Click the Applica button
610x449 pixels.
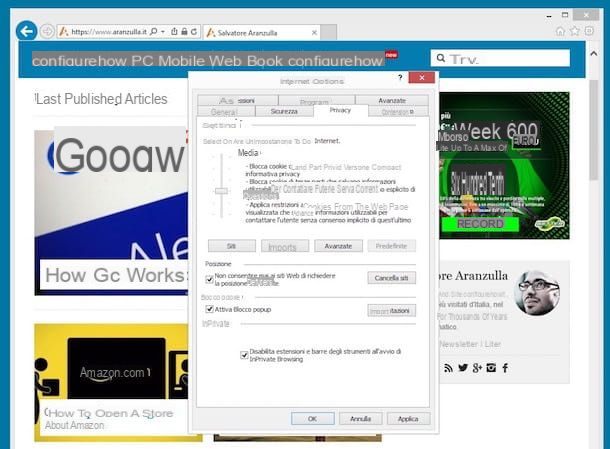[x=408, y=419]
